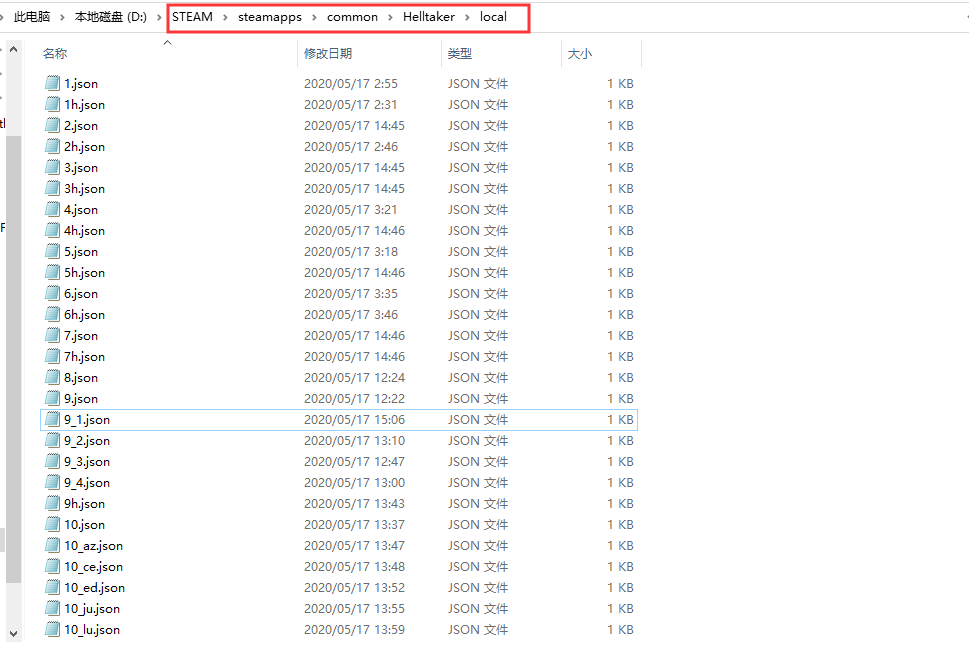Navigate to 此电脑 in the breadcrumb
The height and width of the screenshot is (665, 969).
tap(32, 17)
